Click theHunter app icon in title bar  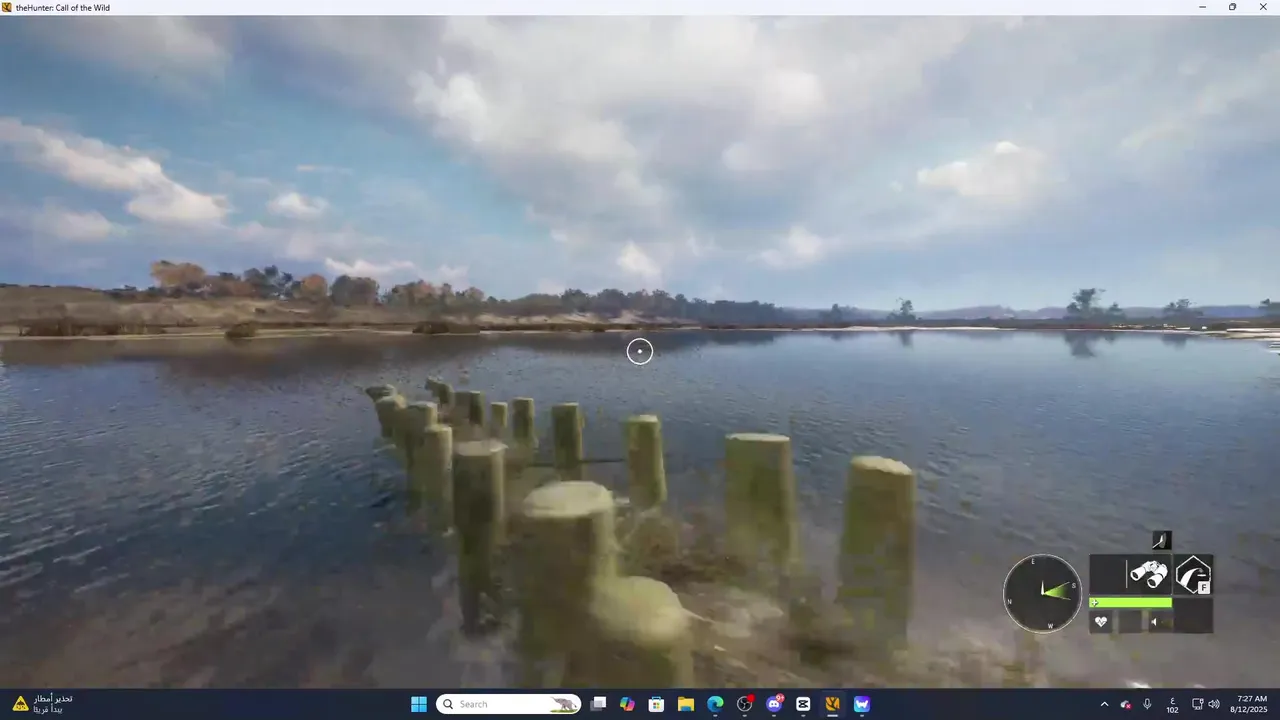coord(7,7)
